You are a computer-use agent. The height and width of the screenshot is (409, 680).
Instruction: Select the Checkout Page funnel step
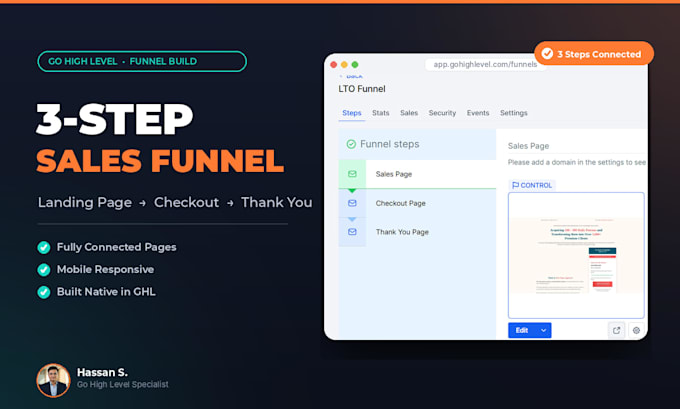[x=417, y=203]
